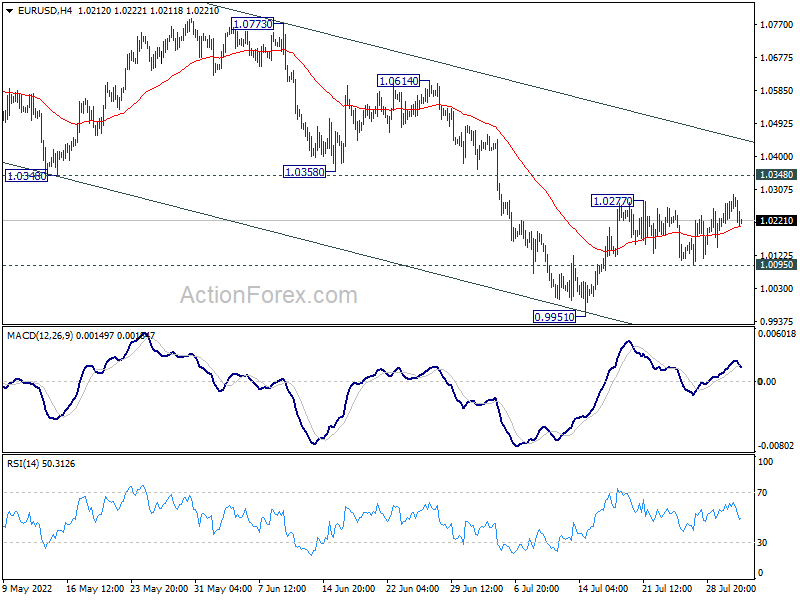This screenshot has width=800, height=600.
Task: Select the 29 Jun 12:00 time label
Action: click(477, 589)
